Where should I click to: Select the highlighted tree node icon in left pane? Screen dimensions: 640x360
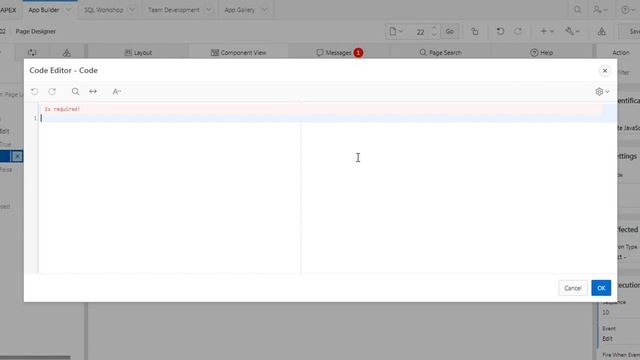(17, 156)
